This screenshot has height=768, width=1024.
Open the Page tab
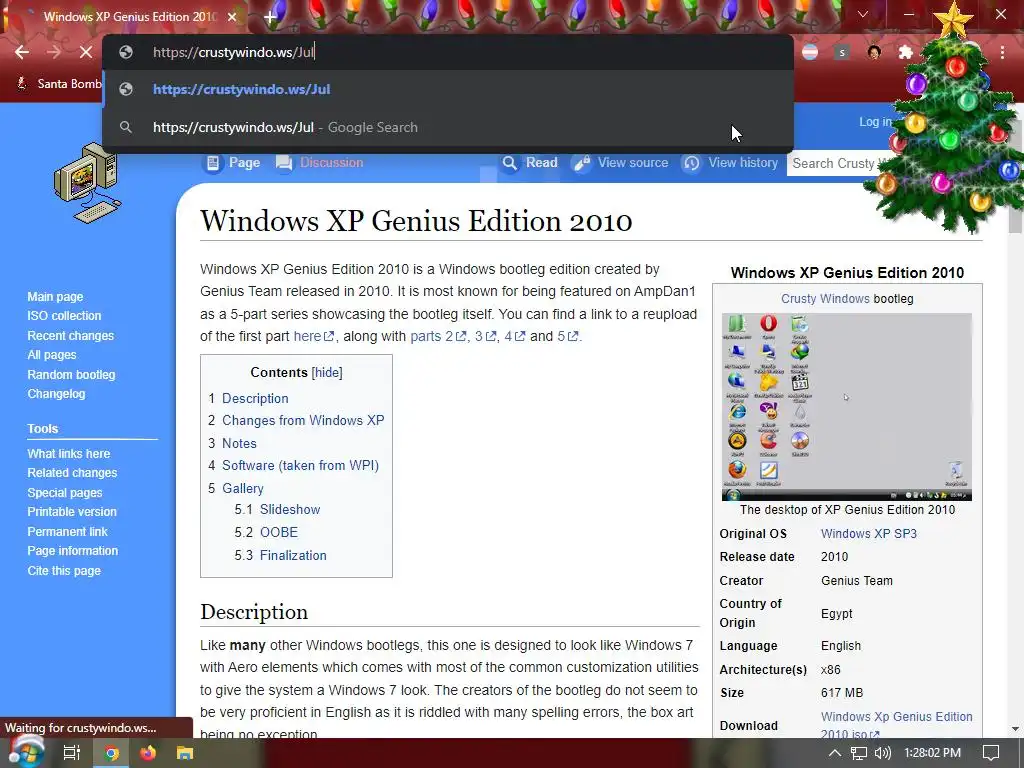(x=232, y=163)
